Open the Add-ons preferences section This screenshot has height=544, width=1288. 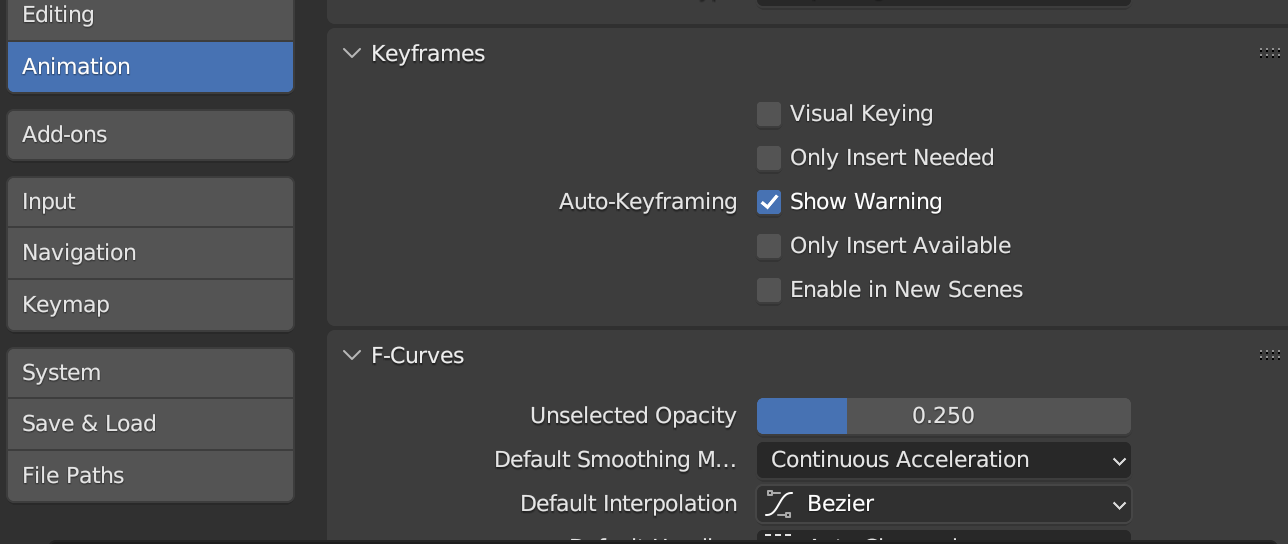150,135
